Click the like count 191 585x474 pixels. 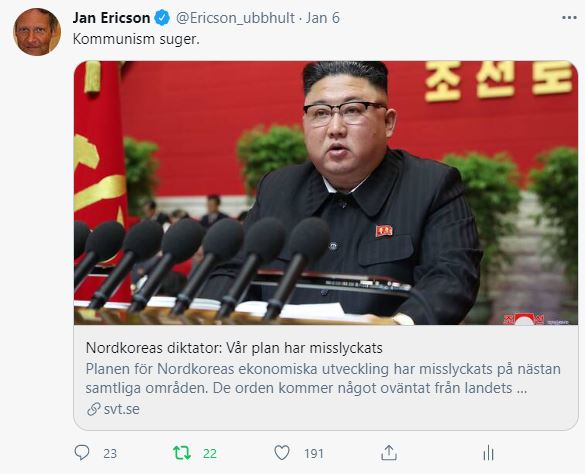pos(314,453)
